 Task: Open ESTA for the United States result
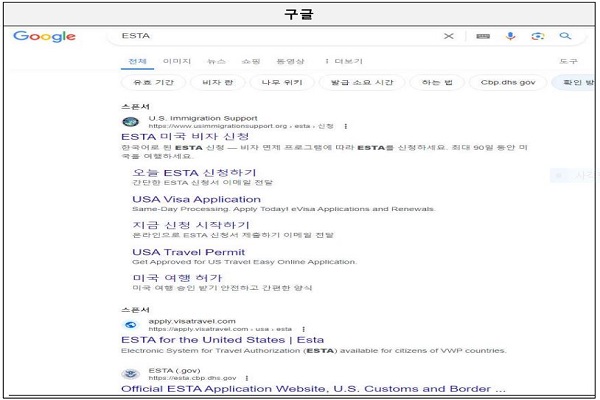point(222,340)
